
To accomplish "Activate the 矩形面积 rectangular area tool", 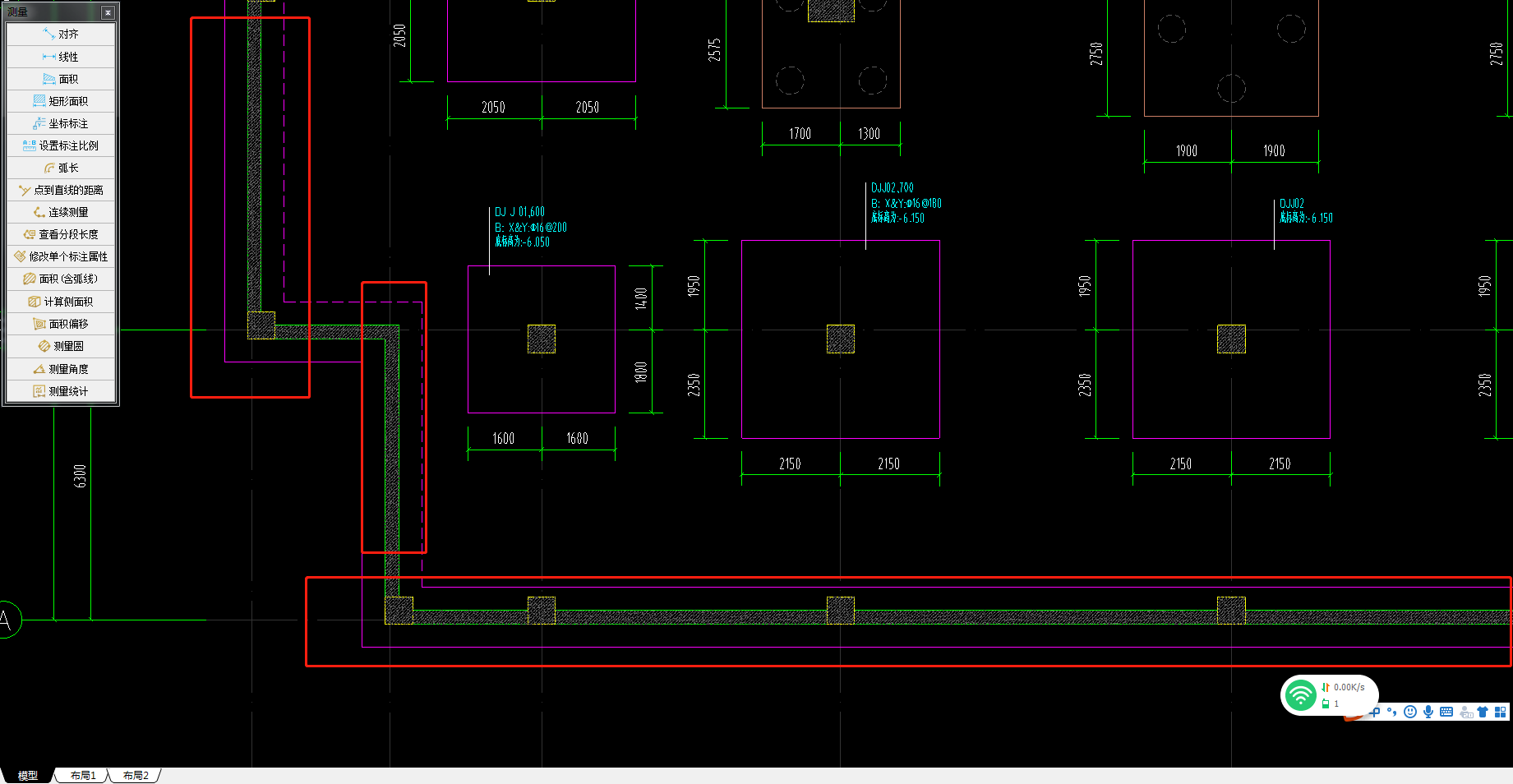I will point(61,101).
